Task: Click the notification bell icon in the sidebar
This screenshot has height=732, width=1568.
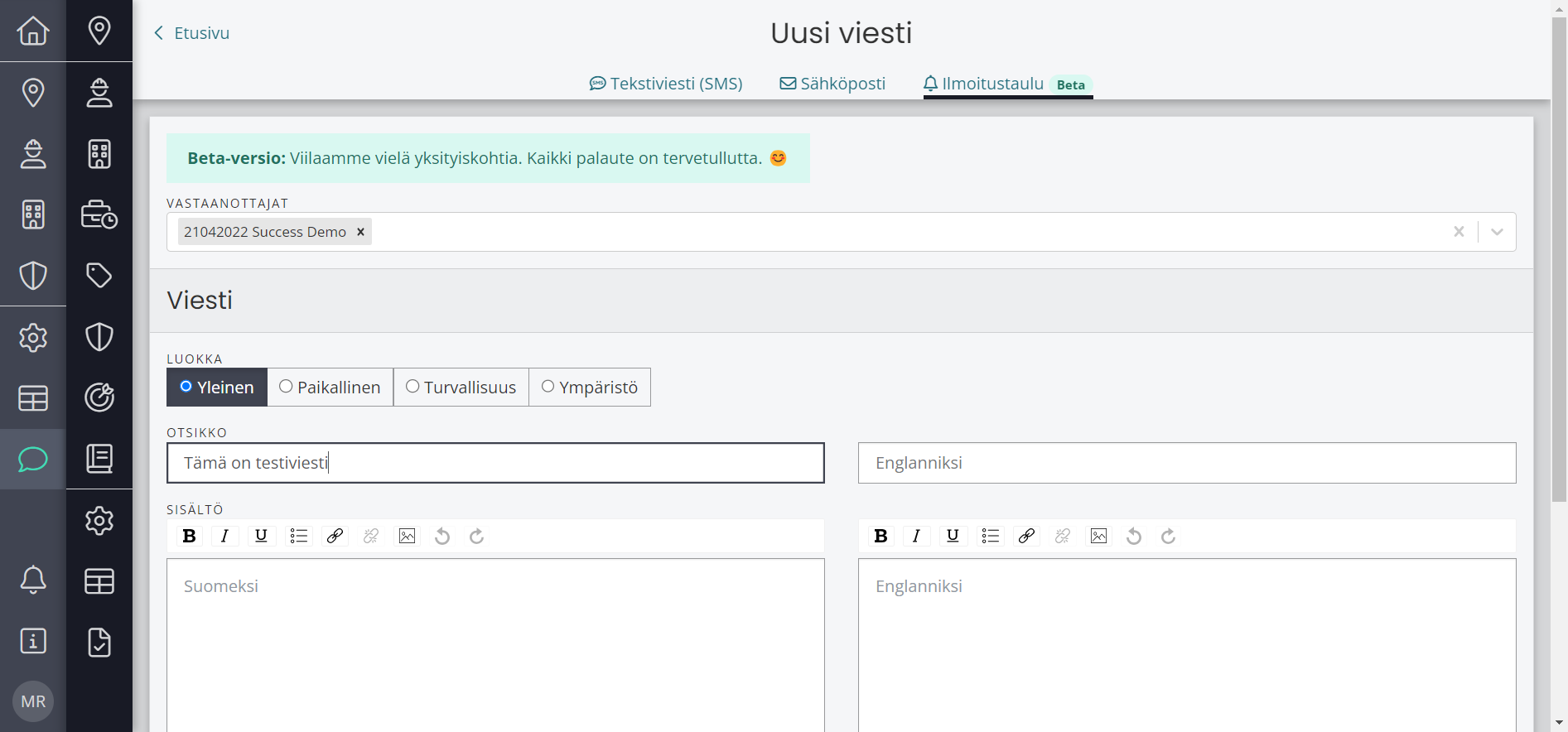Action: 33,580
